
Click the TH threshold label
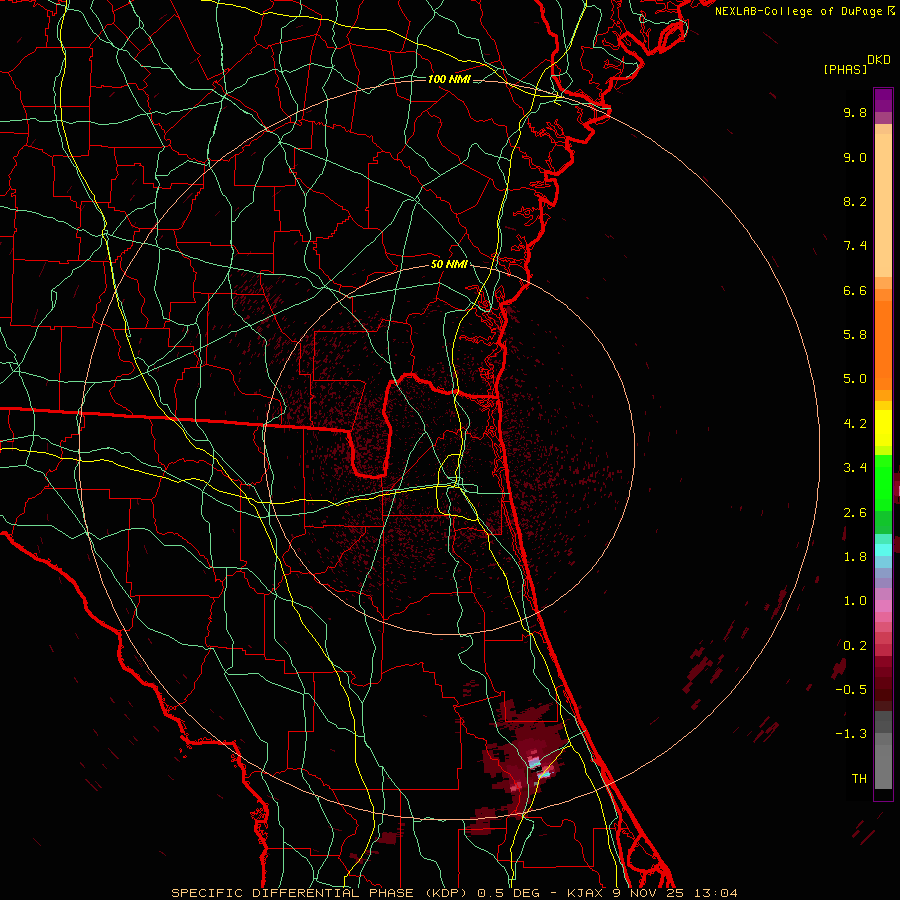click(x=859, y=779)
